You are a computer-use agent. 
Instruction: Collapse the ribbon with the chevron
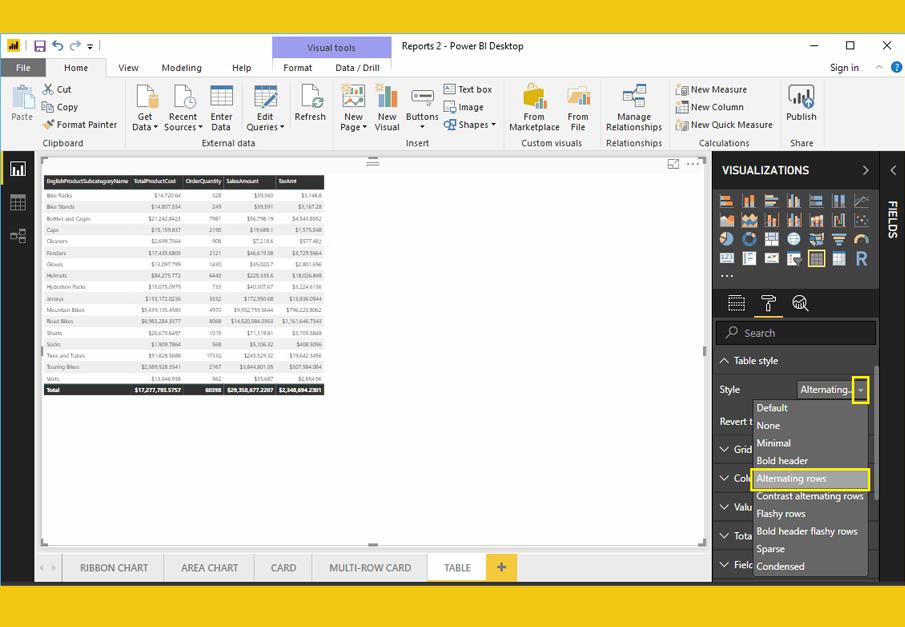coord(879,67)
